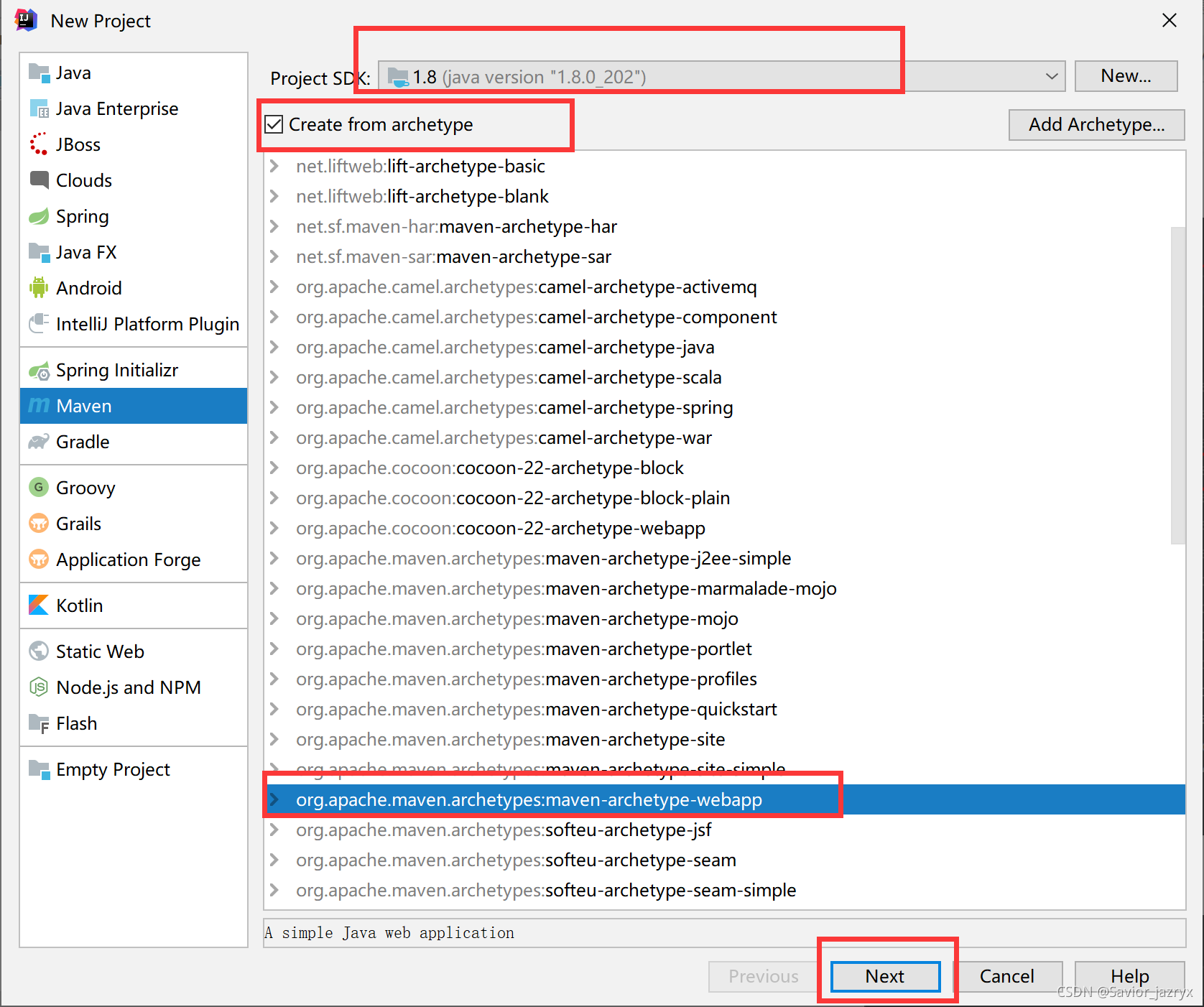Click the Kotlin K icon
This screenshot has width=1204, height=1007.
pyautogui.click(x=39, y=605)
